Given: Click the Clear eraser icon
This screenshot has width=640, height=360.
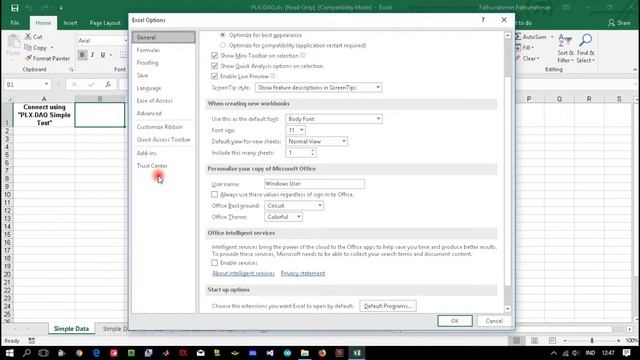Looking at the screenshot, I should [x=518, y=59].
